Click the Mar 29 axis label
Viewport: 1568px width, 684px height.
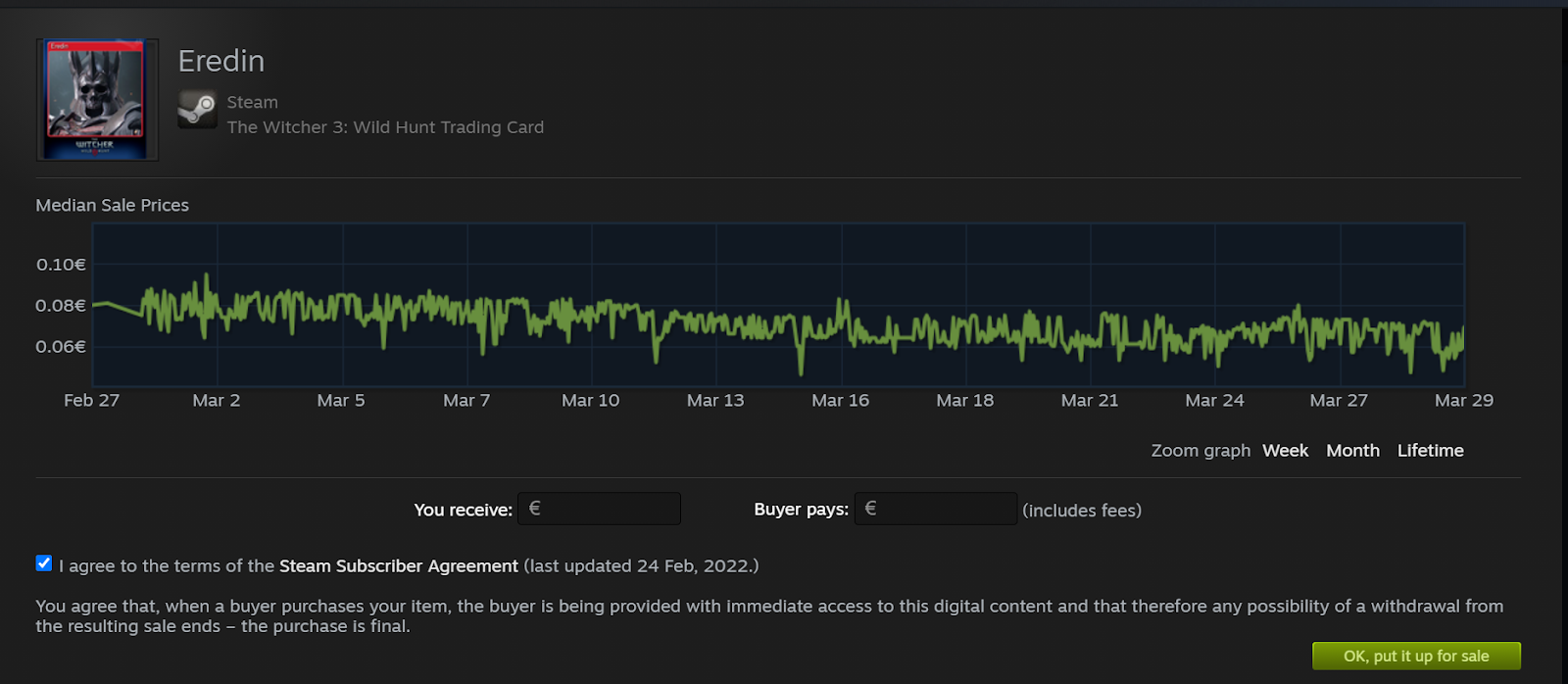1463,401
